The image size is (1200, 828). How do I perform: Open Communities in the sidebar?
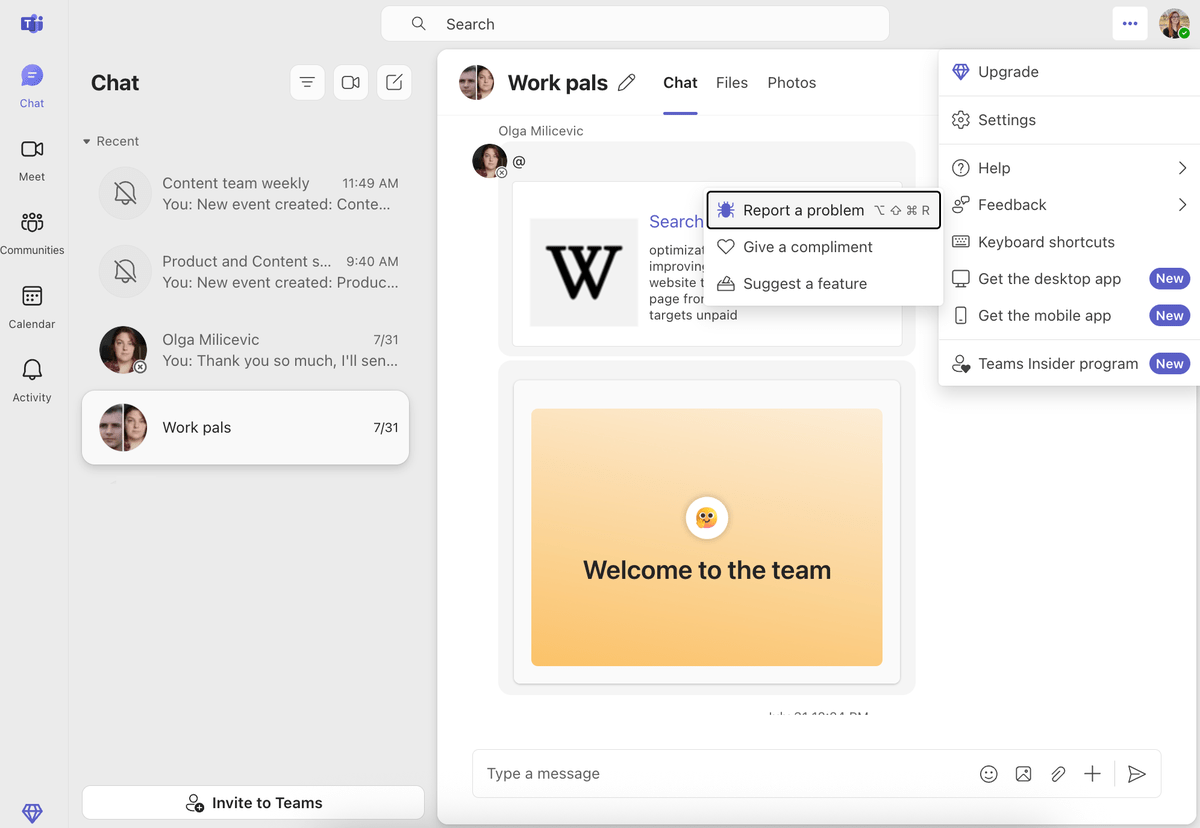(31, 232)
